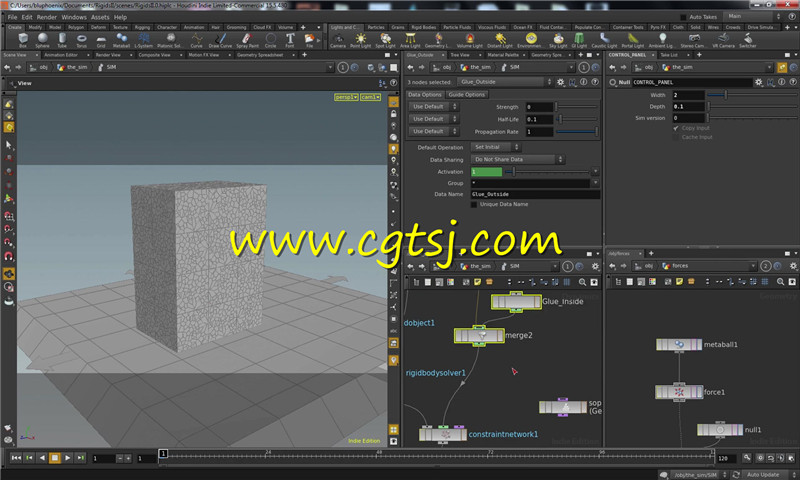Screen dimensions: 800x480
Task: Add a Distant Light from the shelf
Action: pyautogui.click(x=500, y=40)
